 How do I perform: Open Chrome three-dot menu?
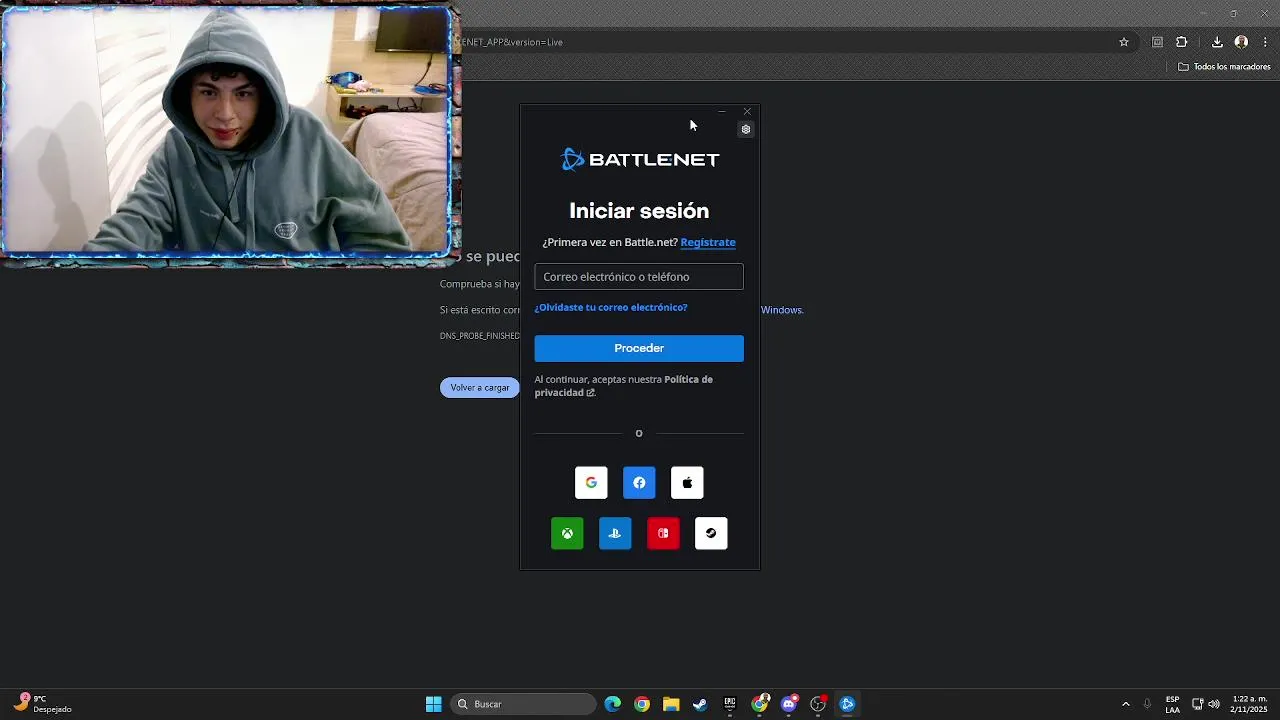point(1265,42)
